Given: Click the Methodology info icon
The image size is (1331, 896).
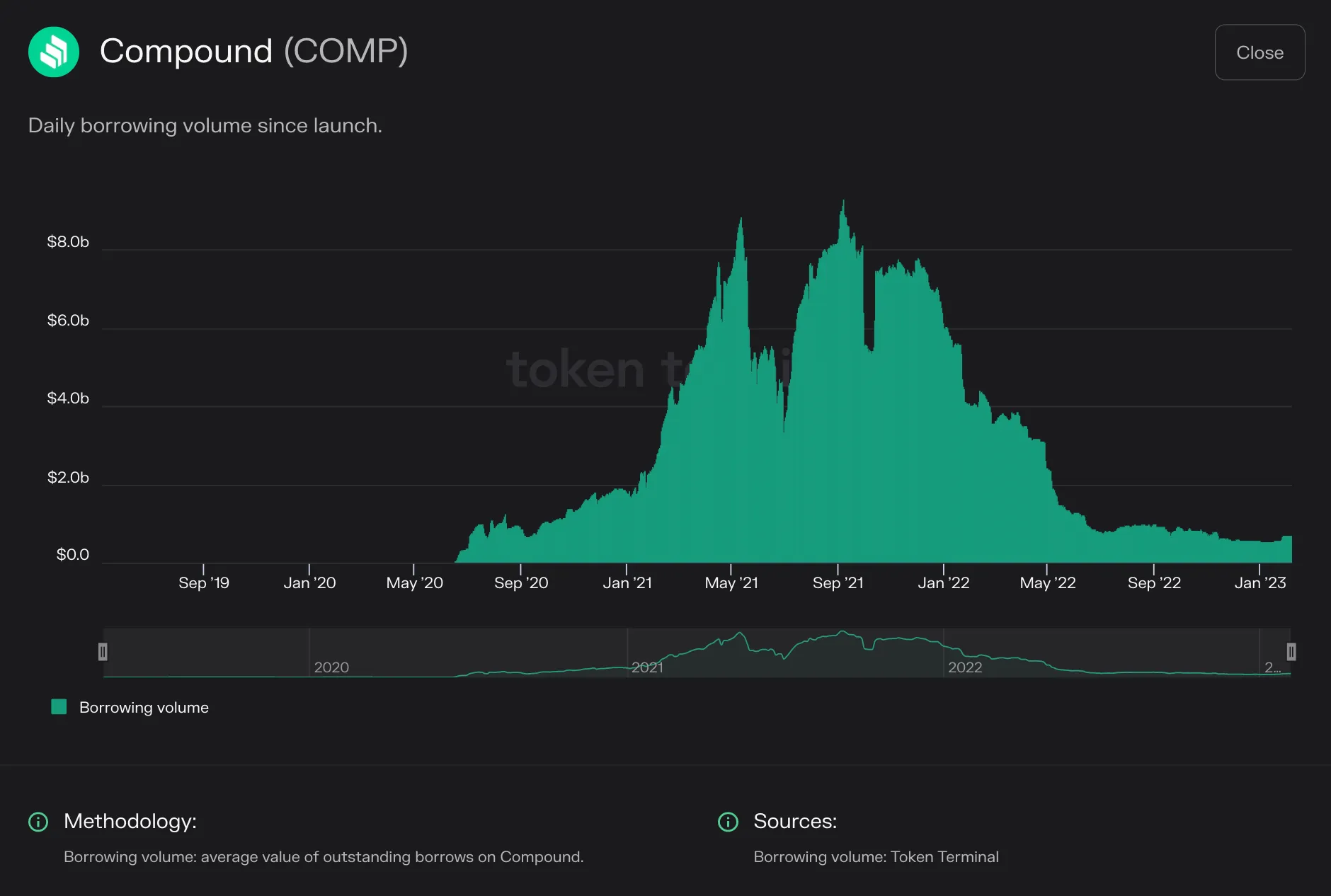Looking at the screenshot, I should click(38, 822).
